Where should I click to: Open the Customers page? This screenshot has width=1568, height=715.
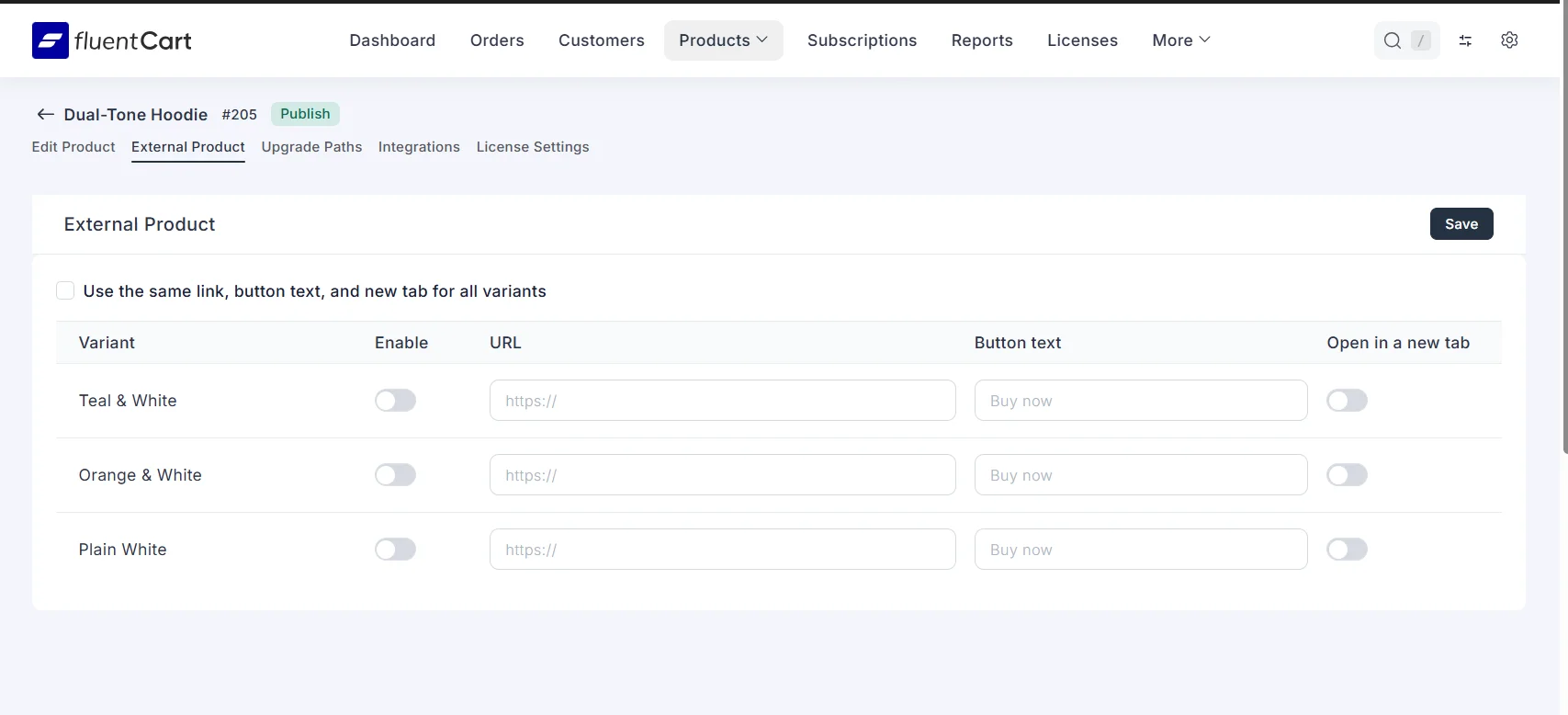point(602,40)
